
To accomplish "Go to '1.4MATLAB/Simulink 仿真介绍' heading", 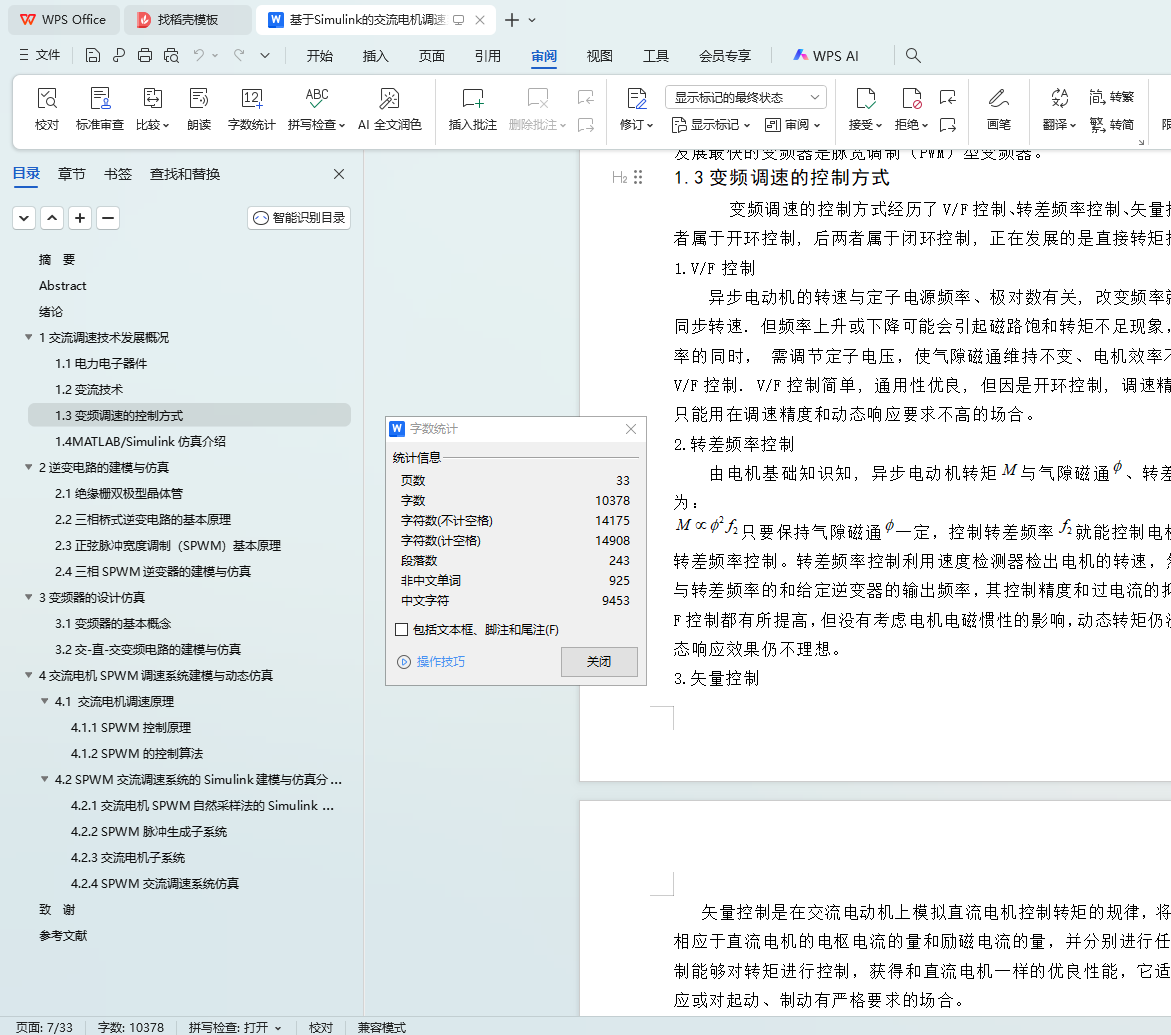I will 140,441.
